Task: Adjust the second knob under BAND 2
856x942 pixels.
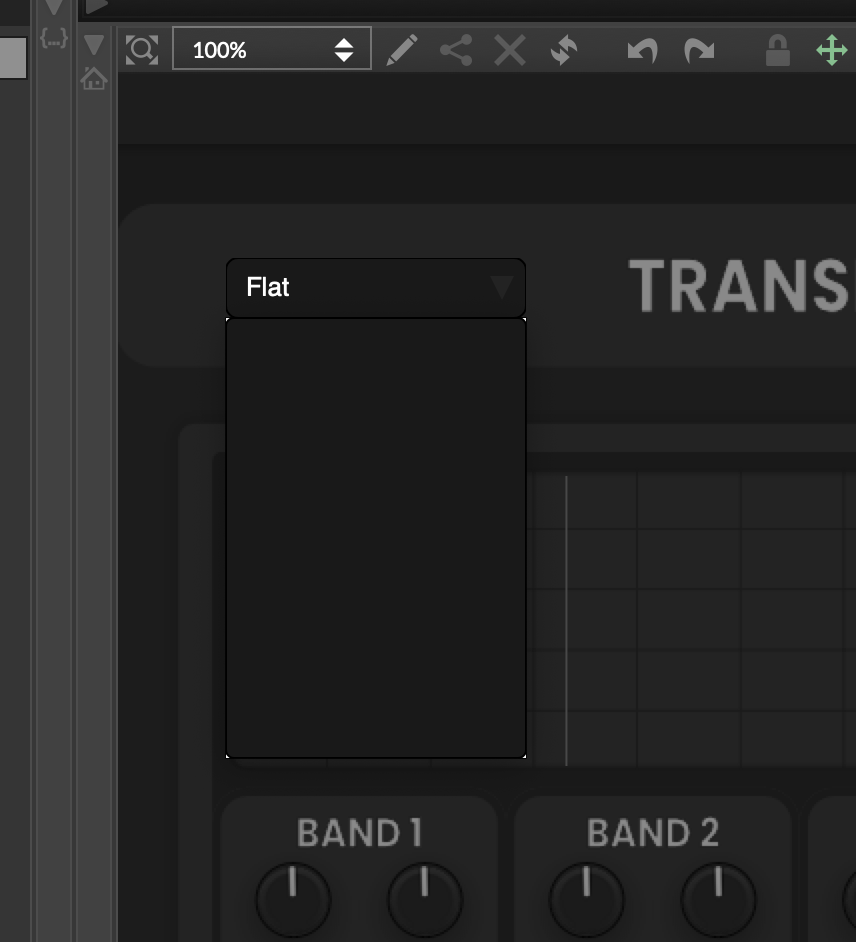Action: click(718, 899)
